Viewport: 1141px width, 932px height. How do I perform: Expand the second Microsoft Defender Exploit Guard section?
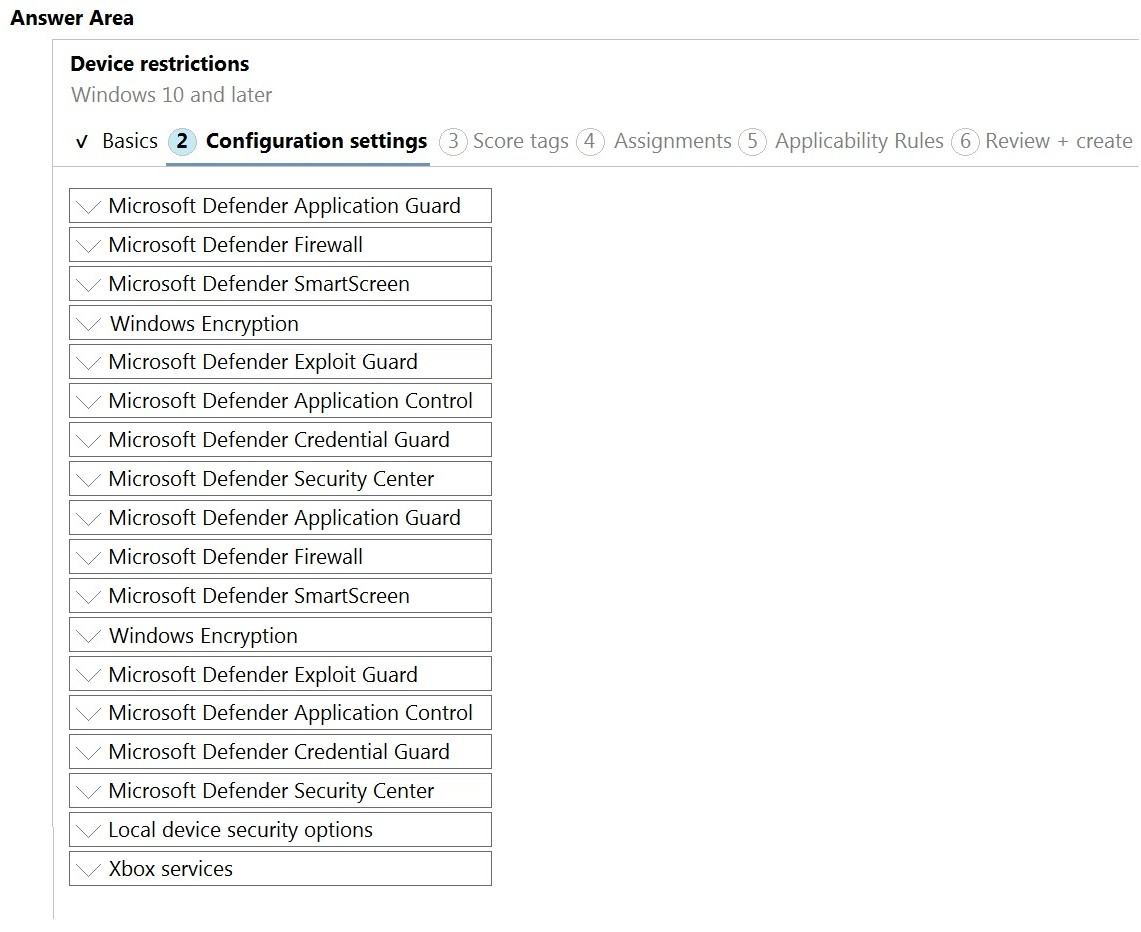[280, 674]
